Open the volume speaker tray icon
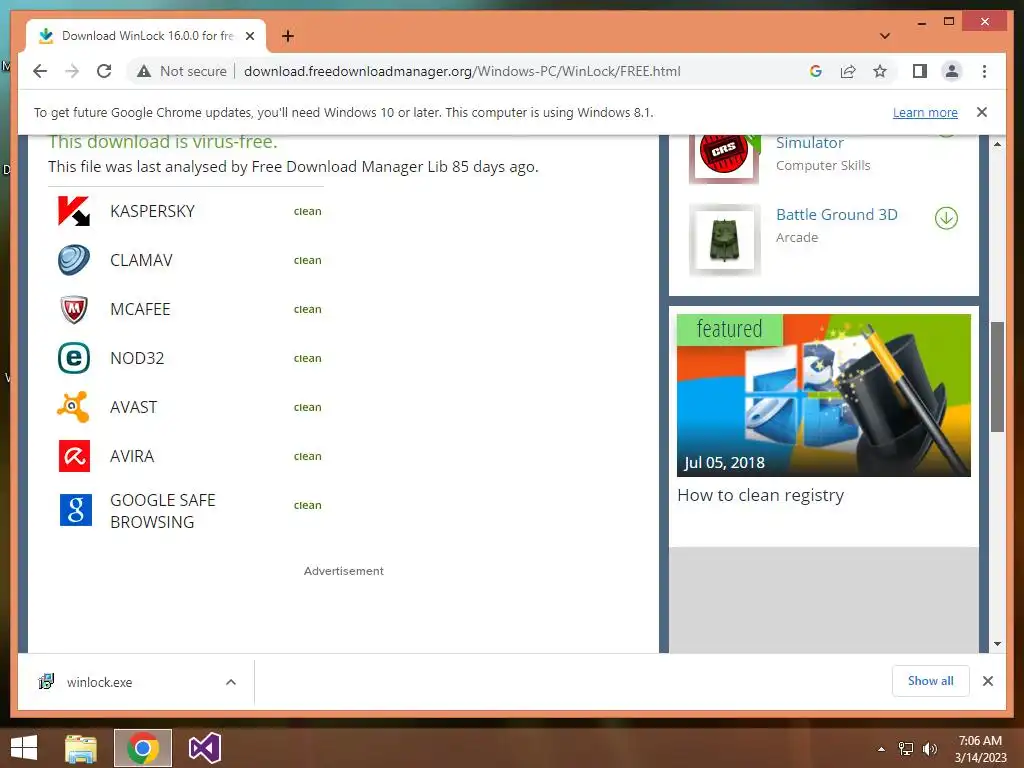Screen dimensions: 1024x768 click(929, 749)
